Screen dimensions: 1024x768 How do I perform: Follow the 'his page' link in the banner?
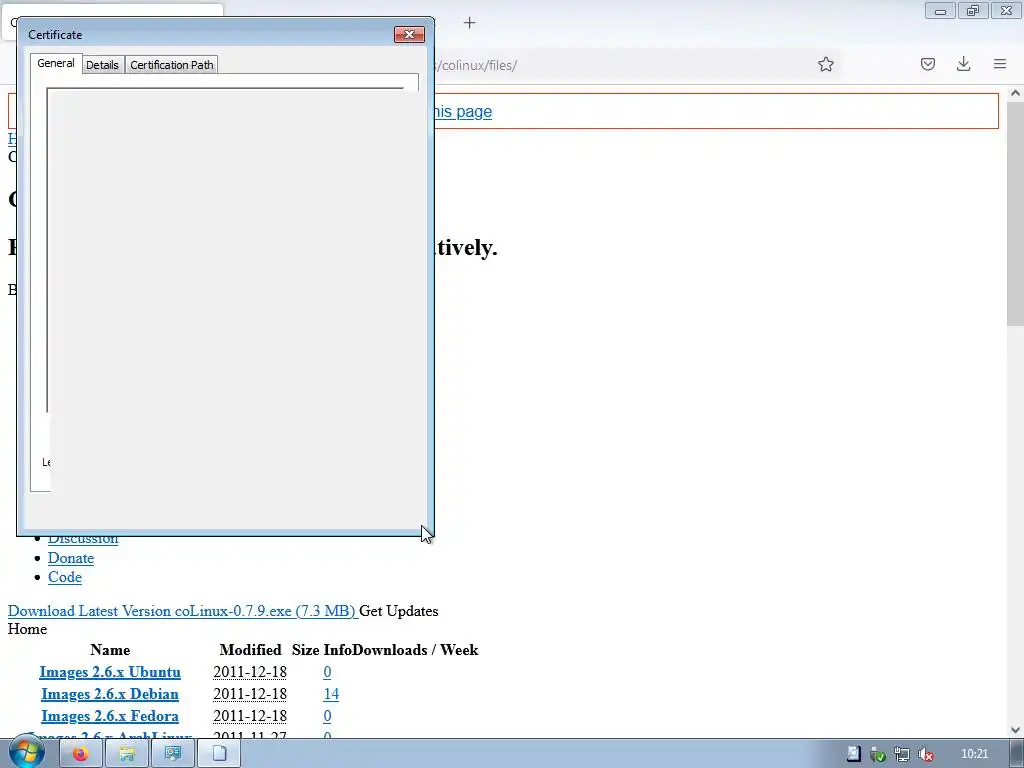[x=463, y=112]
